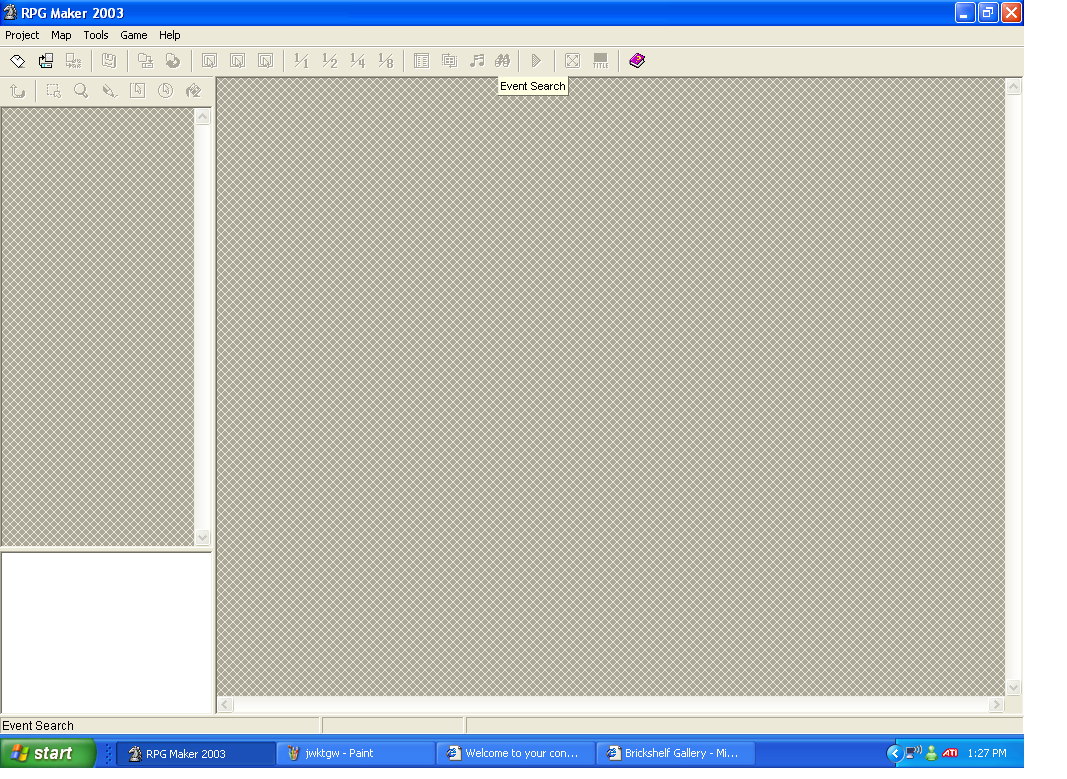1067x779 pixels.
Task: Click the tileset palette scroll up arrow
Action: pyautogui.click(x=203, y=117)
